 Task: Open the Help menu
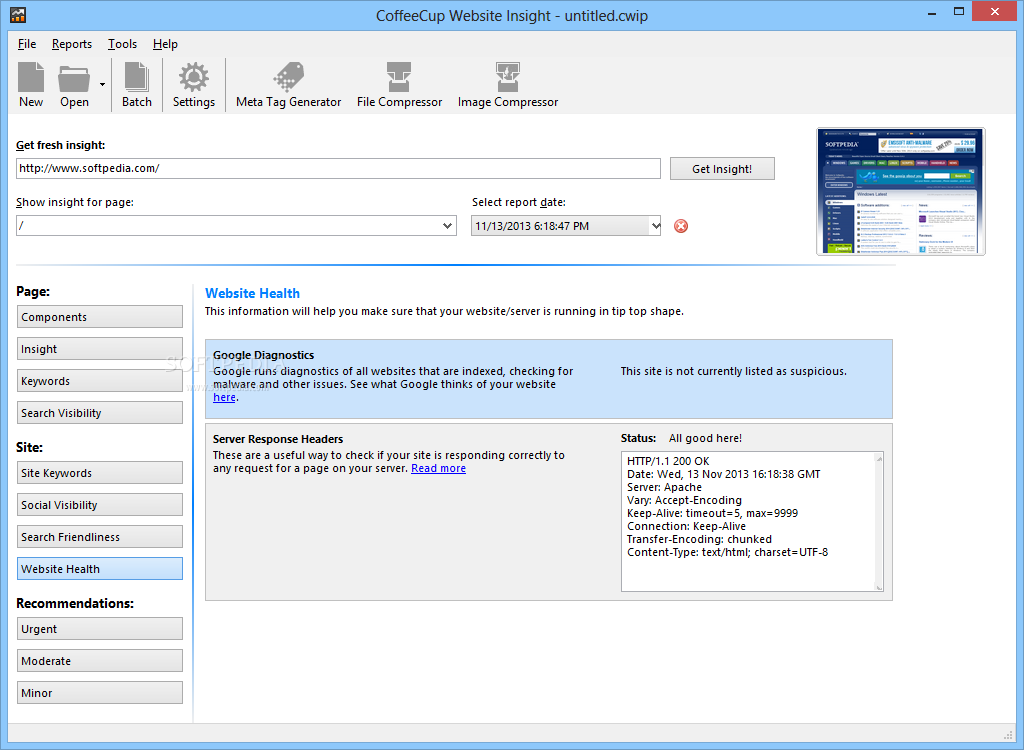(x=165, y=44)
